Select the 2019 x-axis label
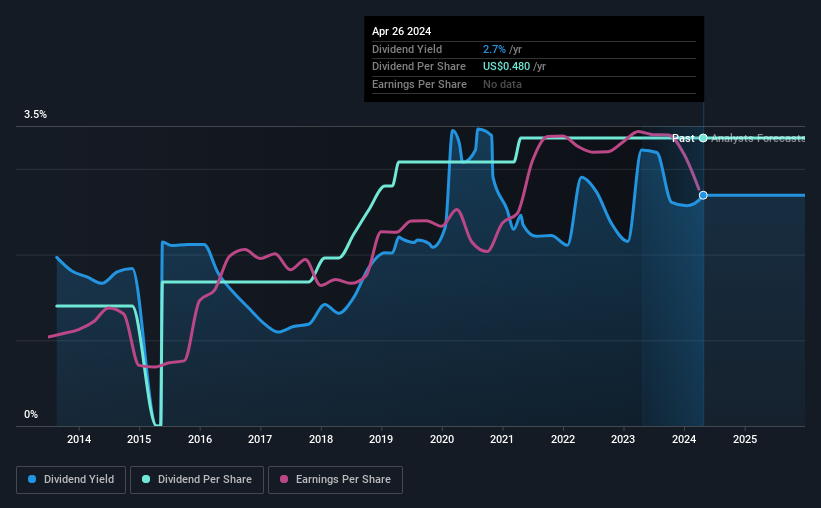Image resolution: width=821 pixels, height=508 pixels. [x=381, y=439]
